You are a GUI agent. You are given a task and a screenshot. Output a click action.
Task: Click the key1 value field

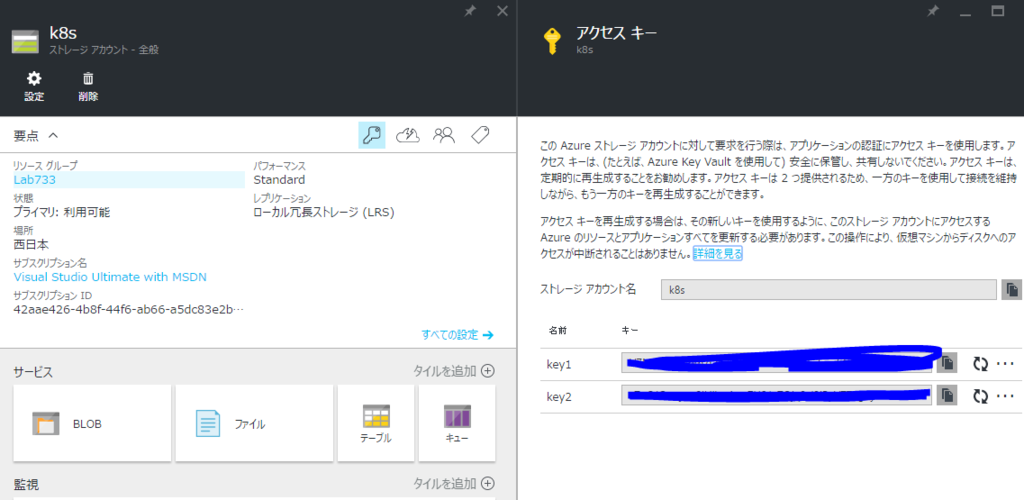point(776,364)
